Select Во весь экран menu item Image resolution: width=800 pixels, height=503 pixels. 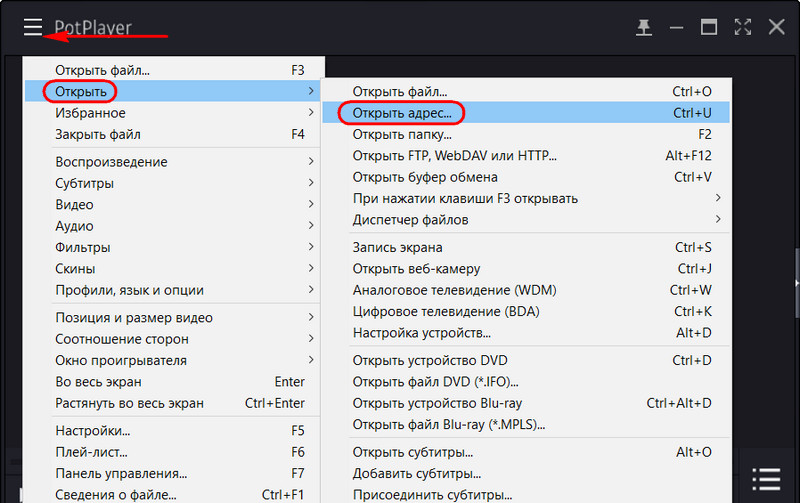173,382
